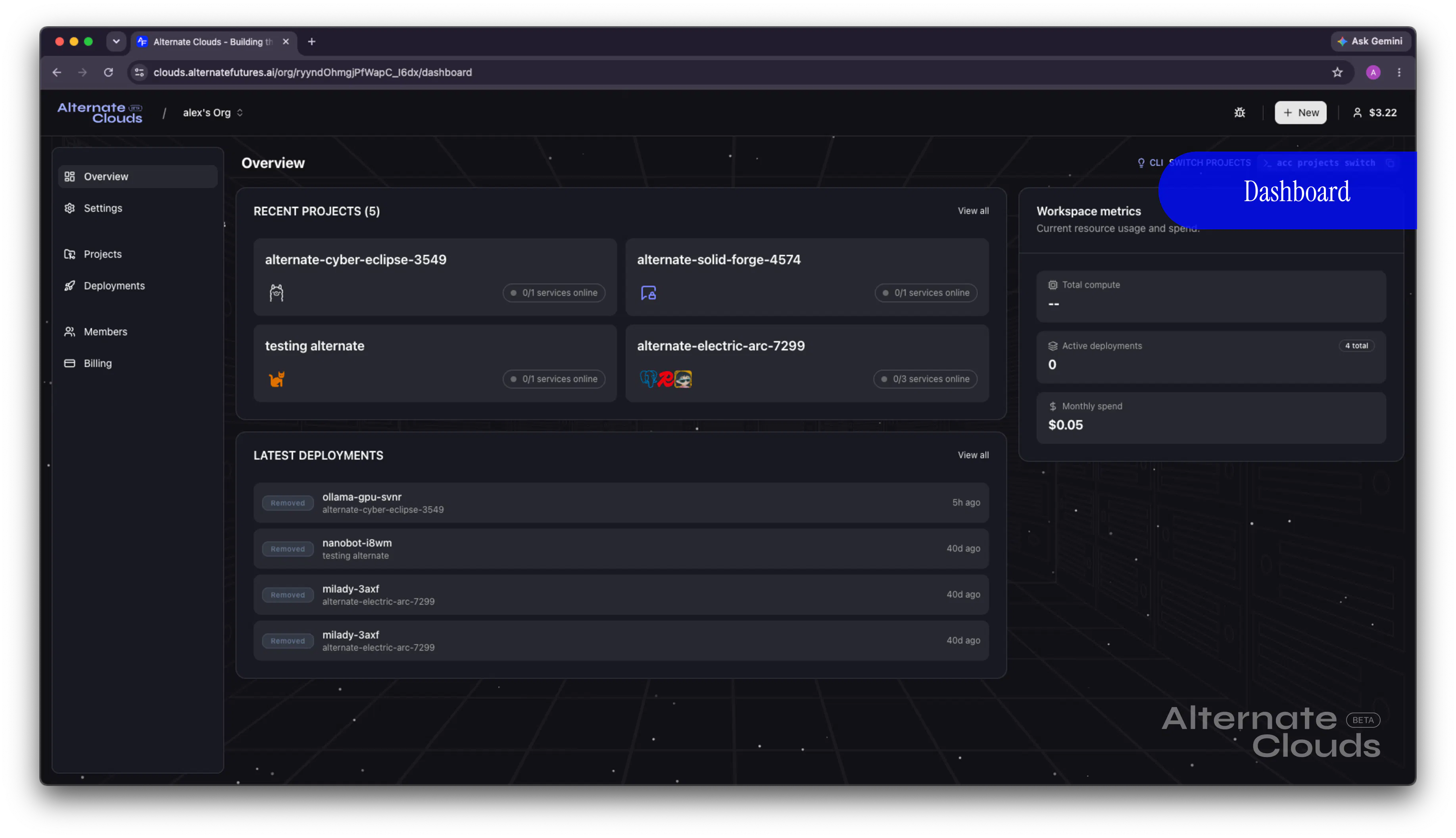Image resolution: width=1456 pixels, height=838 pixels.
Task: Open a new browser tab
Action: 311,41
